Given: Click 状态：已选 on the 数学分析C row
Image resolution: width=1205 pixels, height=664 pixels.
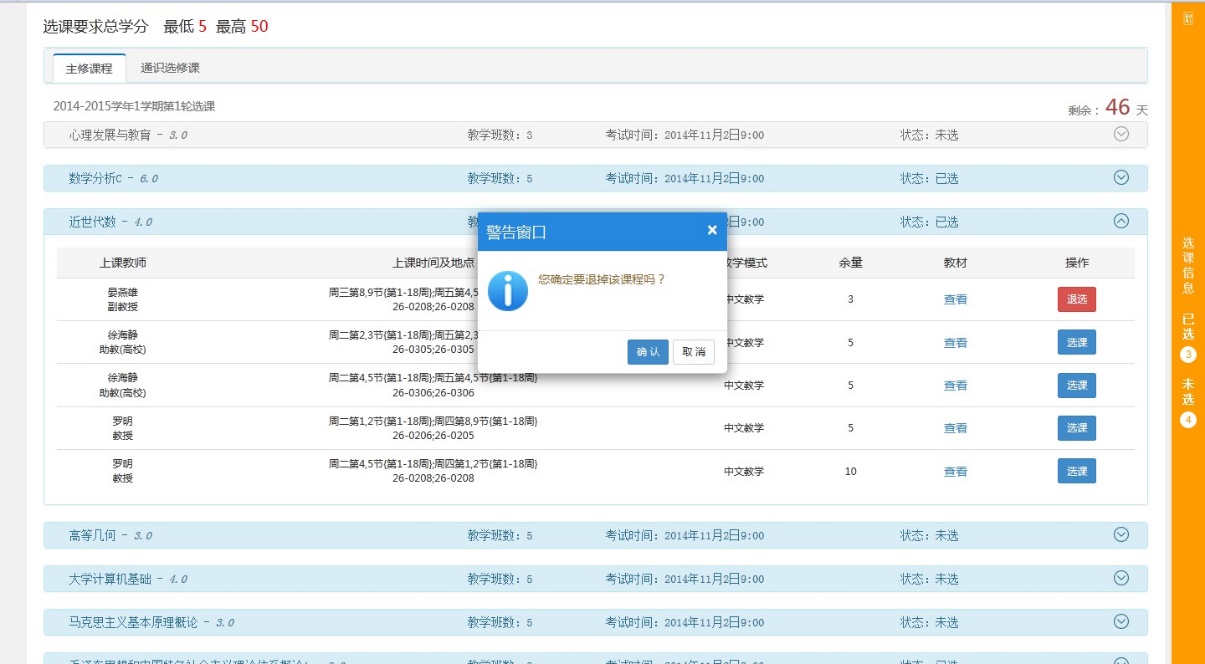Looking at the screenshot, I should point(929,178).
